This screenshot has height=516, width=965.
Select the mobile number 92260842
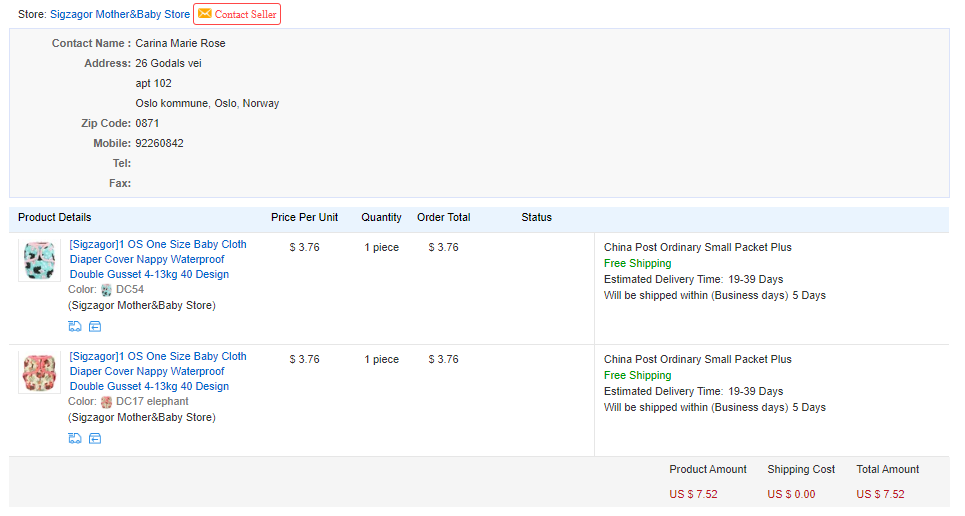click(159, 143)
